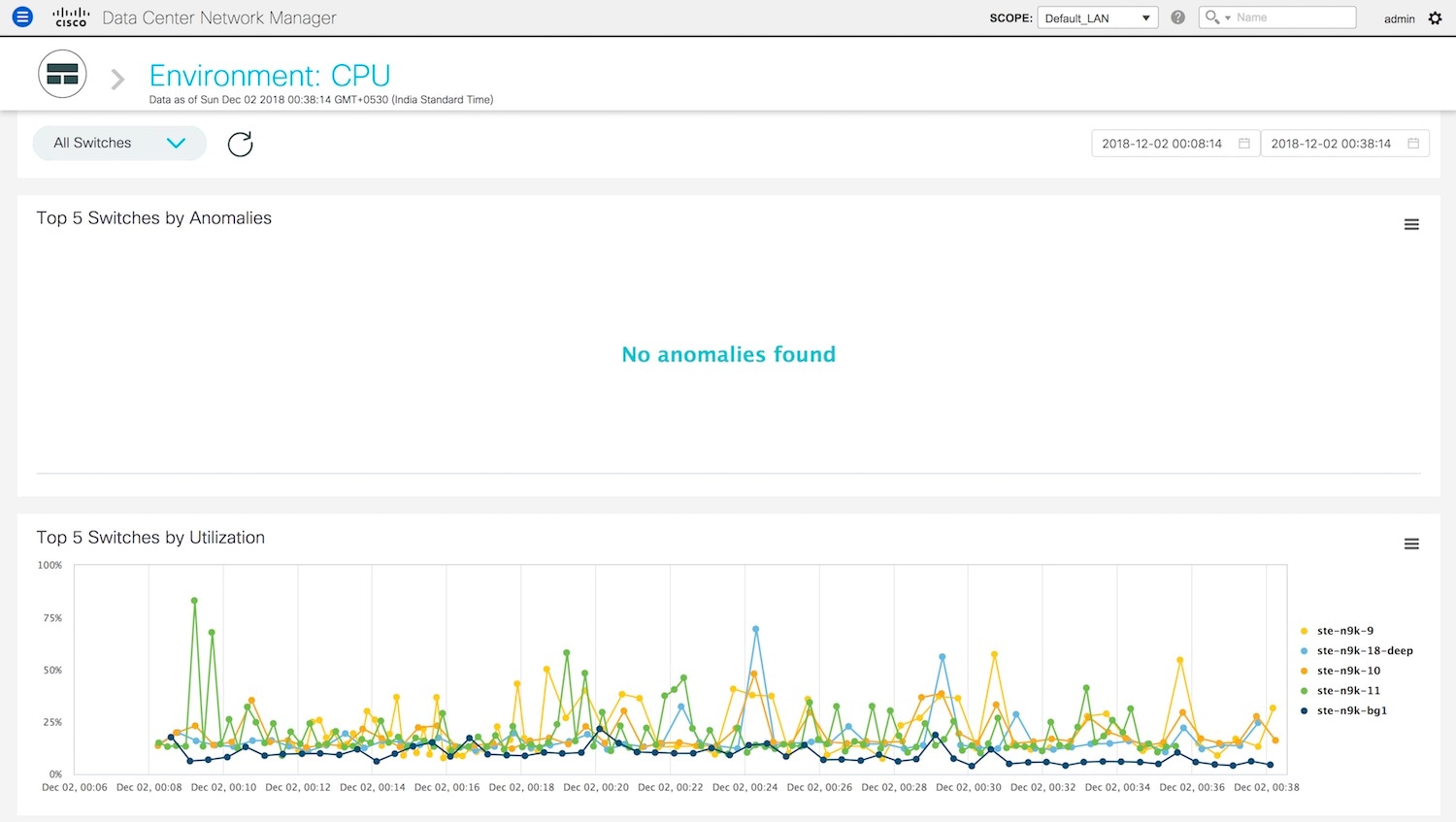Screen dimensions: 1456x822
Task: Open Utilization chart hamburger menu
Action: 1411,544
